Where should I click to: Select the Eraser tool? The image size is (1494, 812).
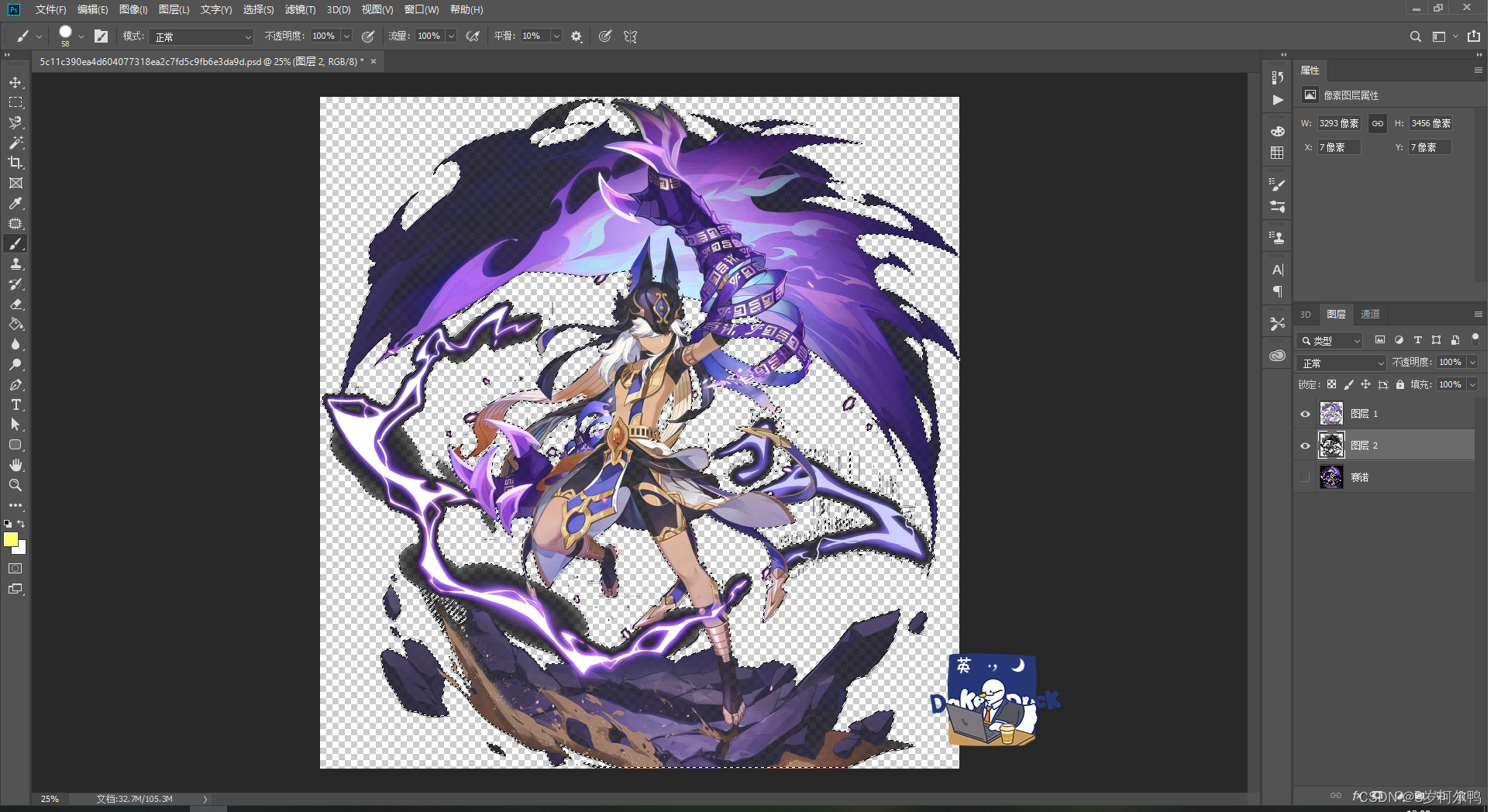coord(15,304)
